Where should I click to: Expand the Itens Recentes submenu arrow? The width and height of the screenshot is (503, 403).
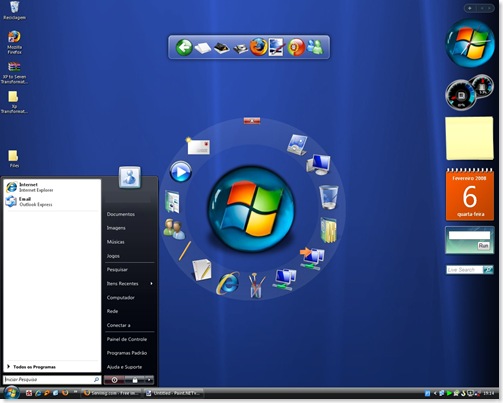click(x=151, y=283)
